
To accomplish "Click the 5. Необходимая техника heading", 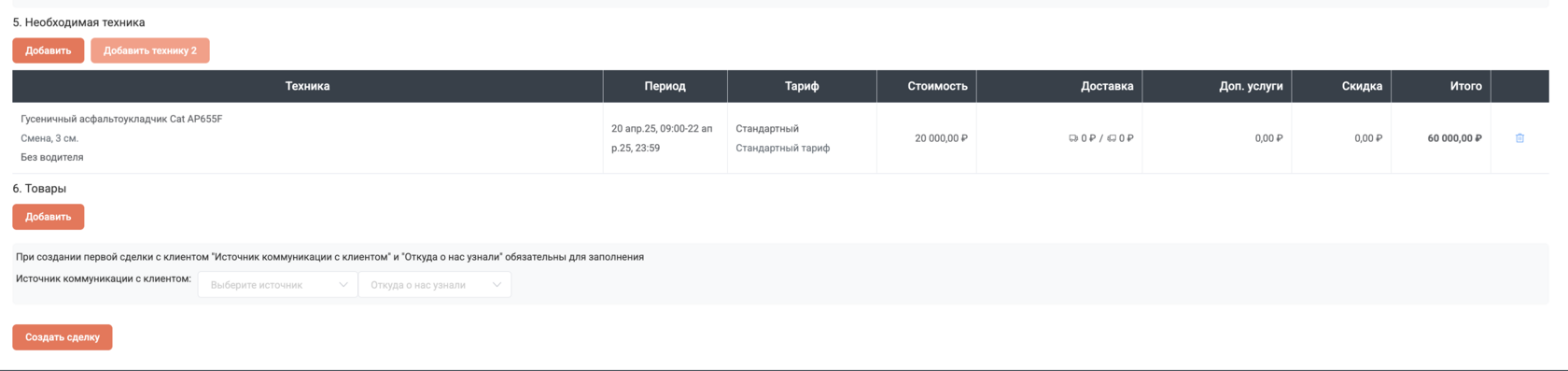I will 78,22.
